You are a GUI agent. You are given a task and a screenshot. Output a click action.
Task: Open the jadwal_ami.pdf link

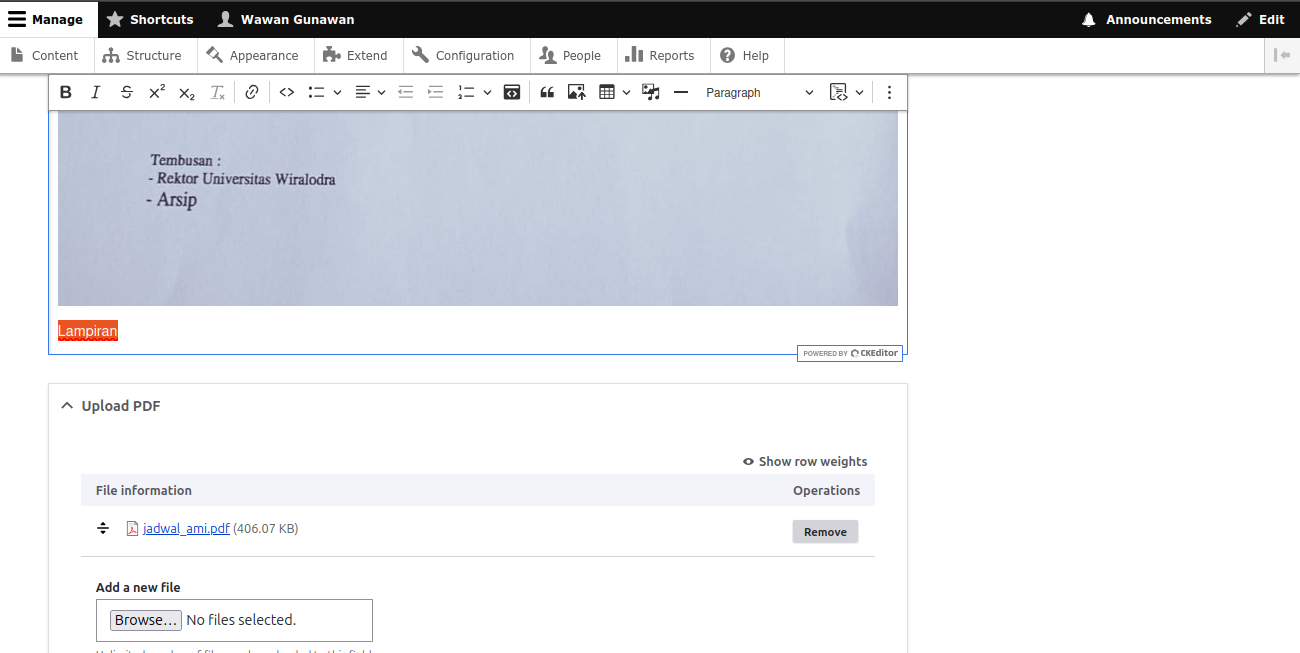[x=186, y=528]
